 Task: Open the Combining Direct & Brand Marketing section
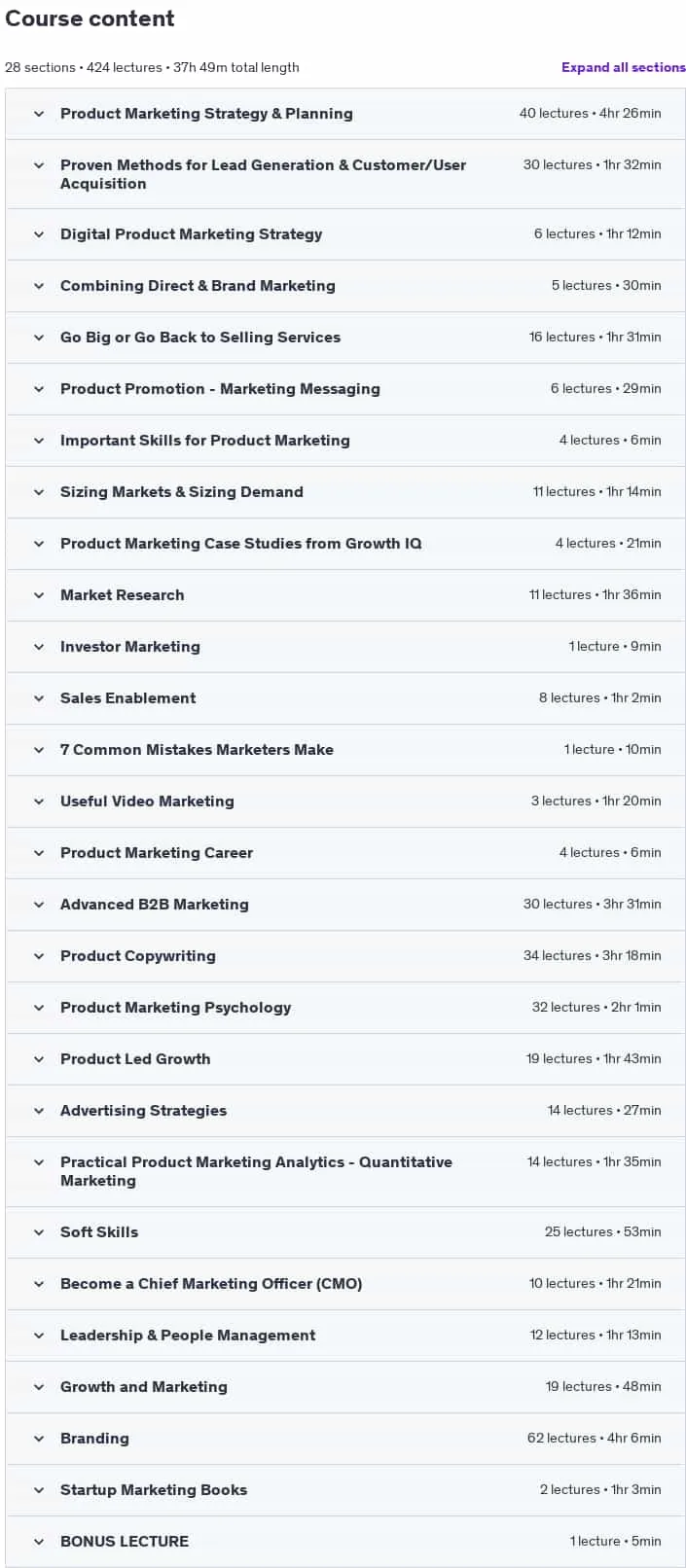pyautogui.click(x=345, y=286)
